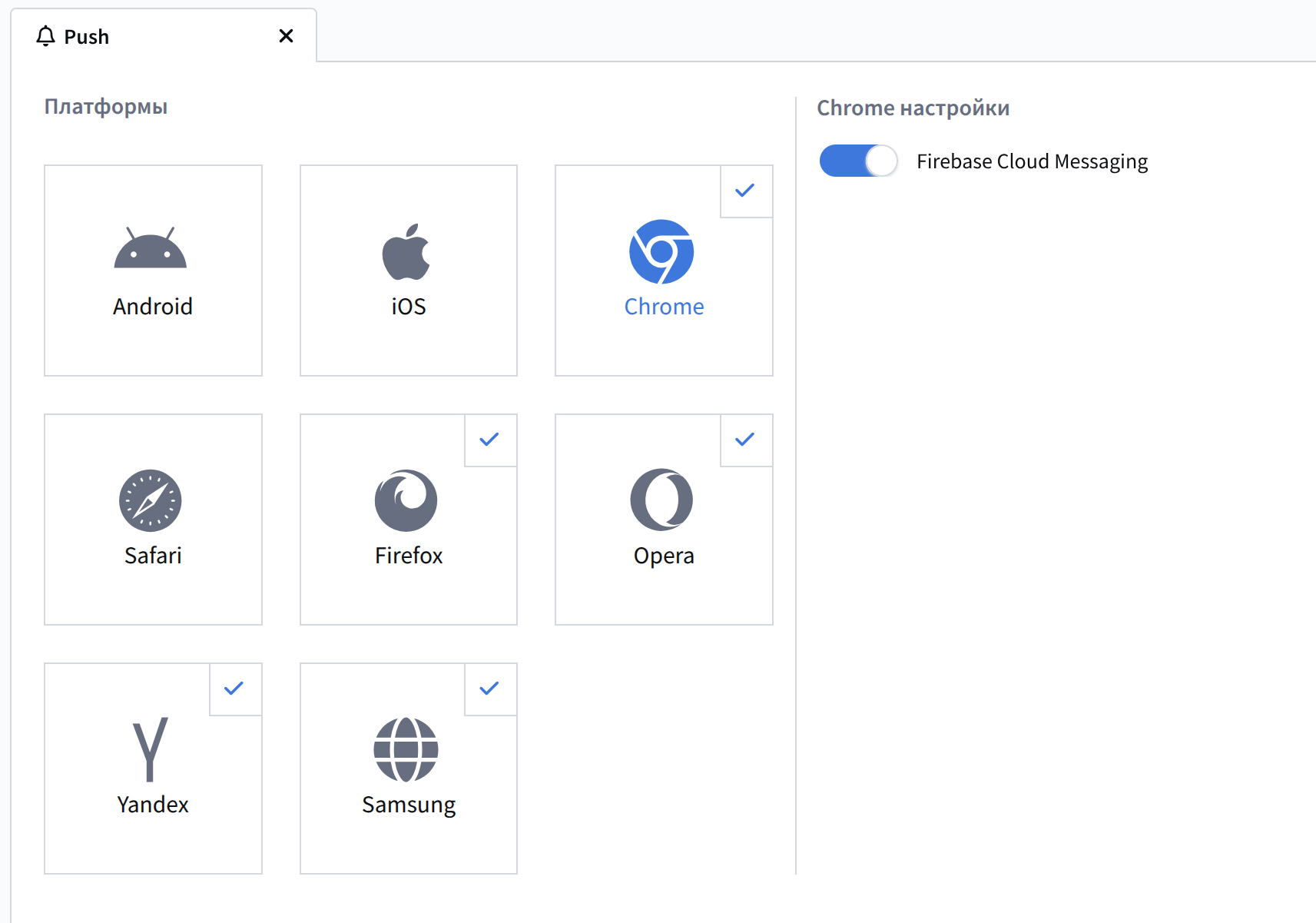Viewport: 1316px width, 923px height.
Task: Click the "Android" label text
Action: tap(153, 307)
